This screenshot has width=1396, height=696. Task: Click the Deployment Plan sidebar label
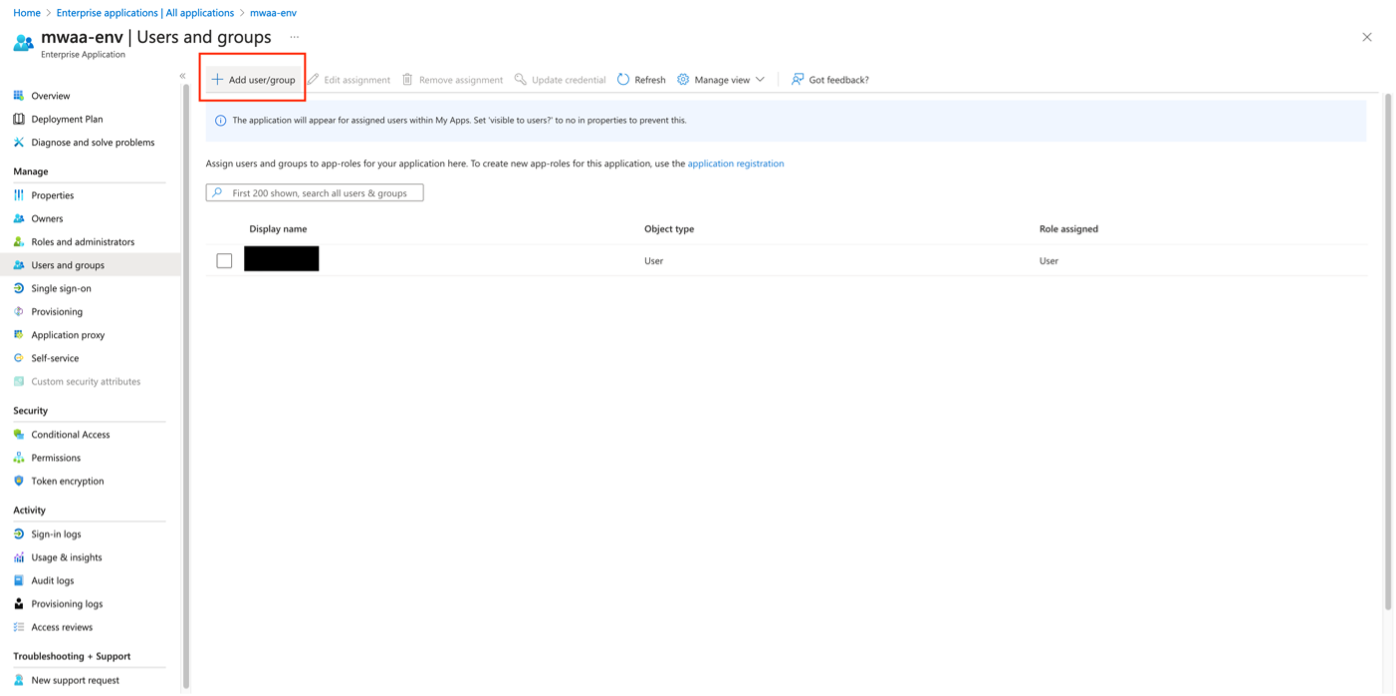click(x=67, y=119)
